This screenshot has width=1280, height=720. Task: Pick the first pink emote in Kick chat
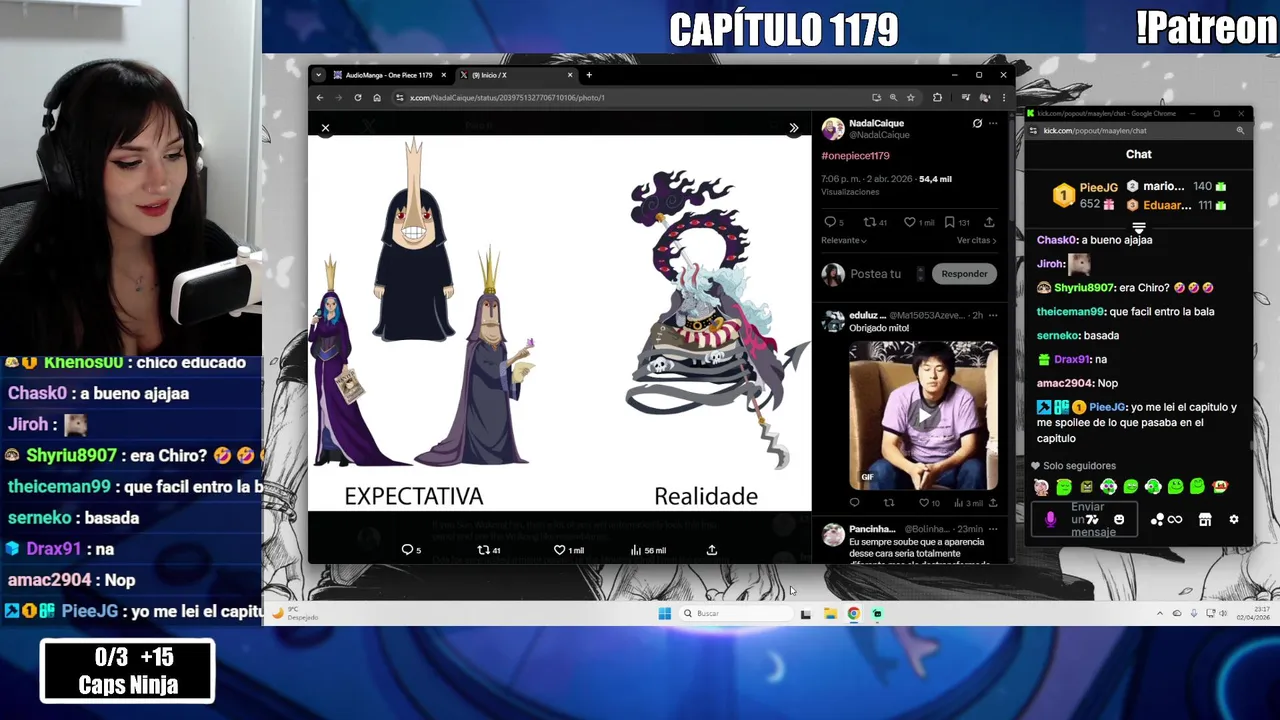point(1041,487)
